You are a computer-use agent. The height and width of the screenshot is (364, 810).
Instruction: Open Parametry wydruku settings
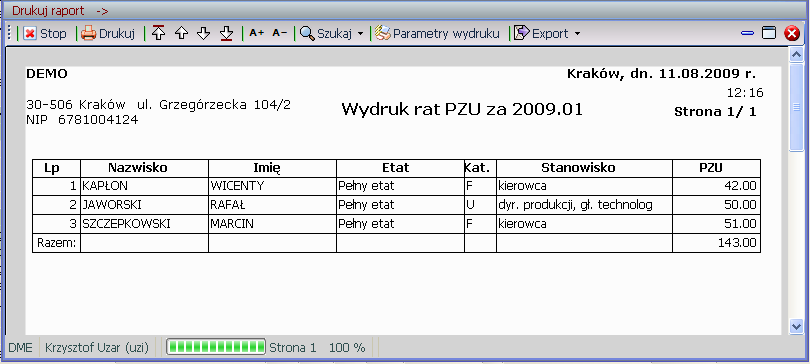[438, 34]
